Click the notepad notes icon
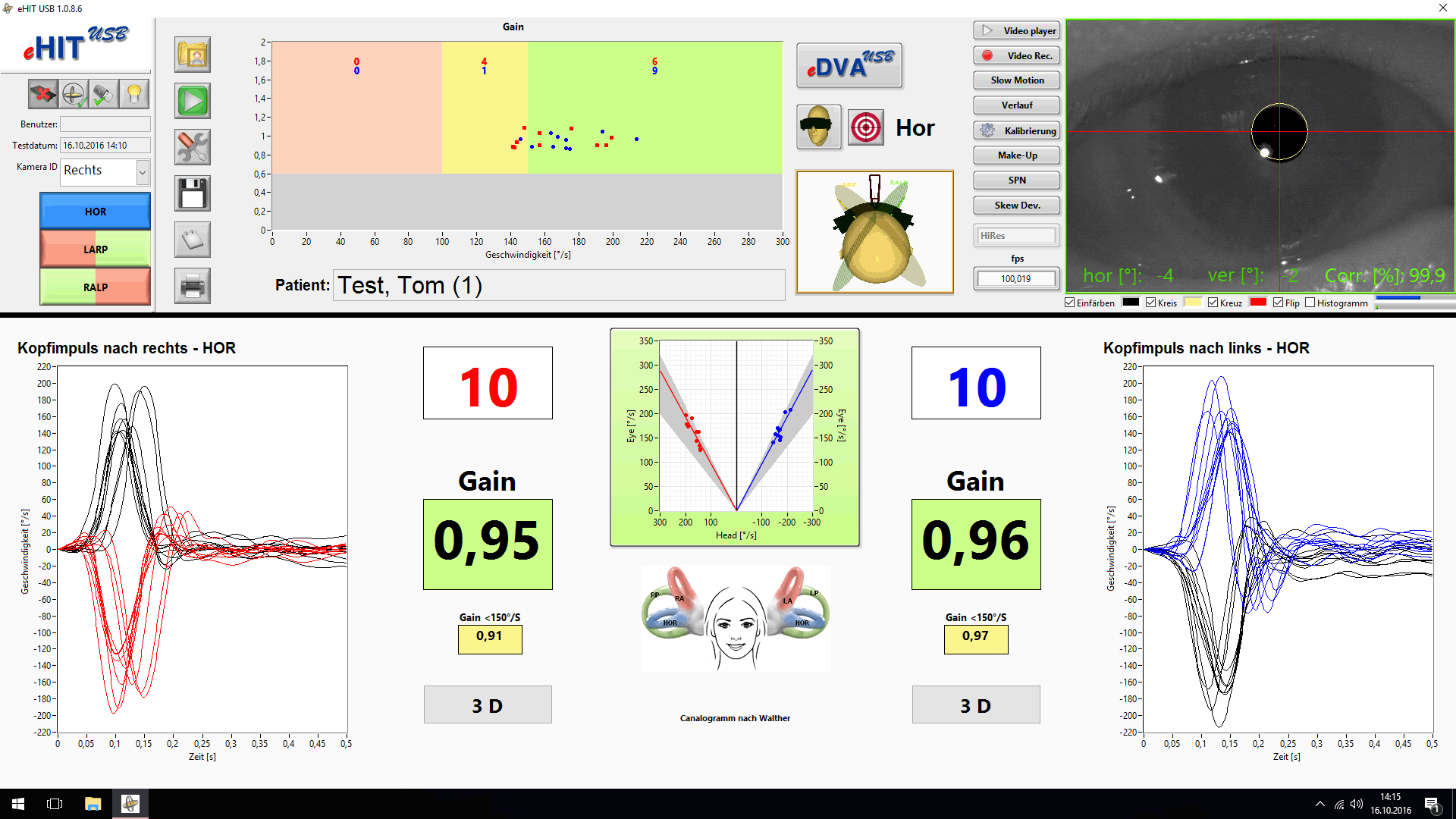Viewport: 1456px width, 819px height. coord(193,240)
